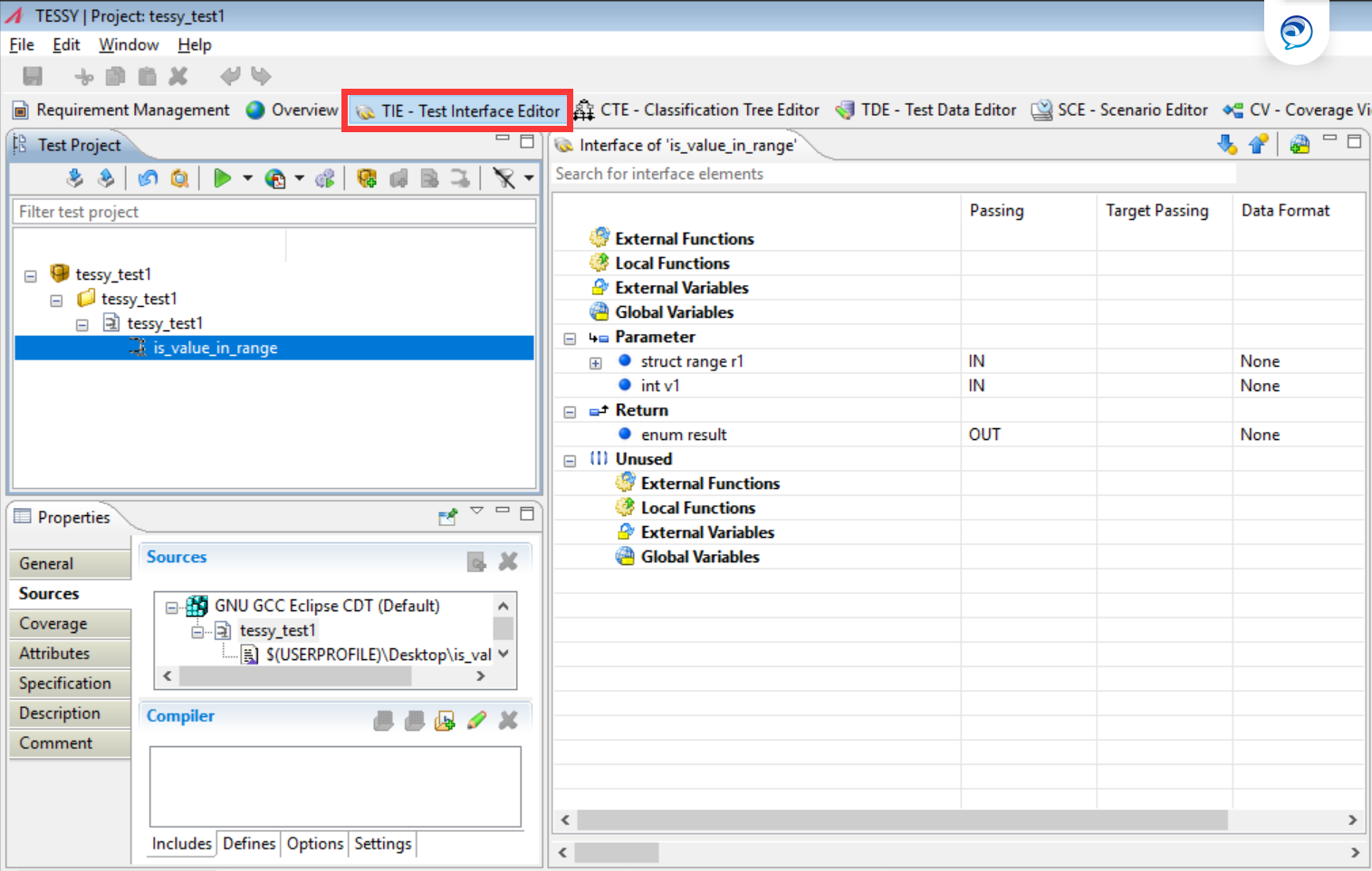Click the export up-arrow icon in Test Project toolbar
The image size is (1372, 871).
coord(106,178)
